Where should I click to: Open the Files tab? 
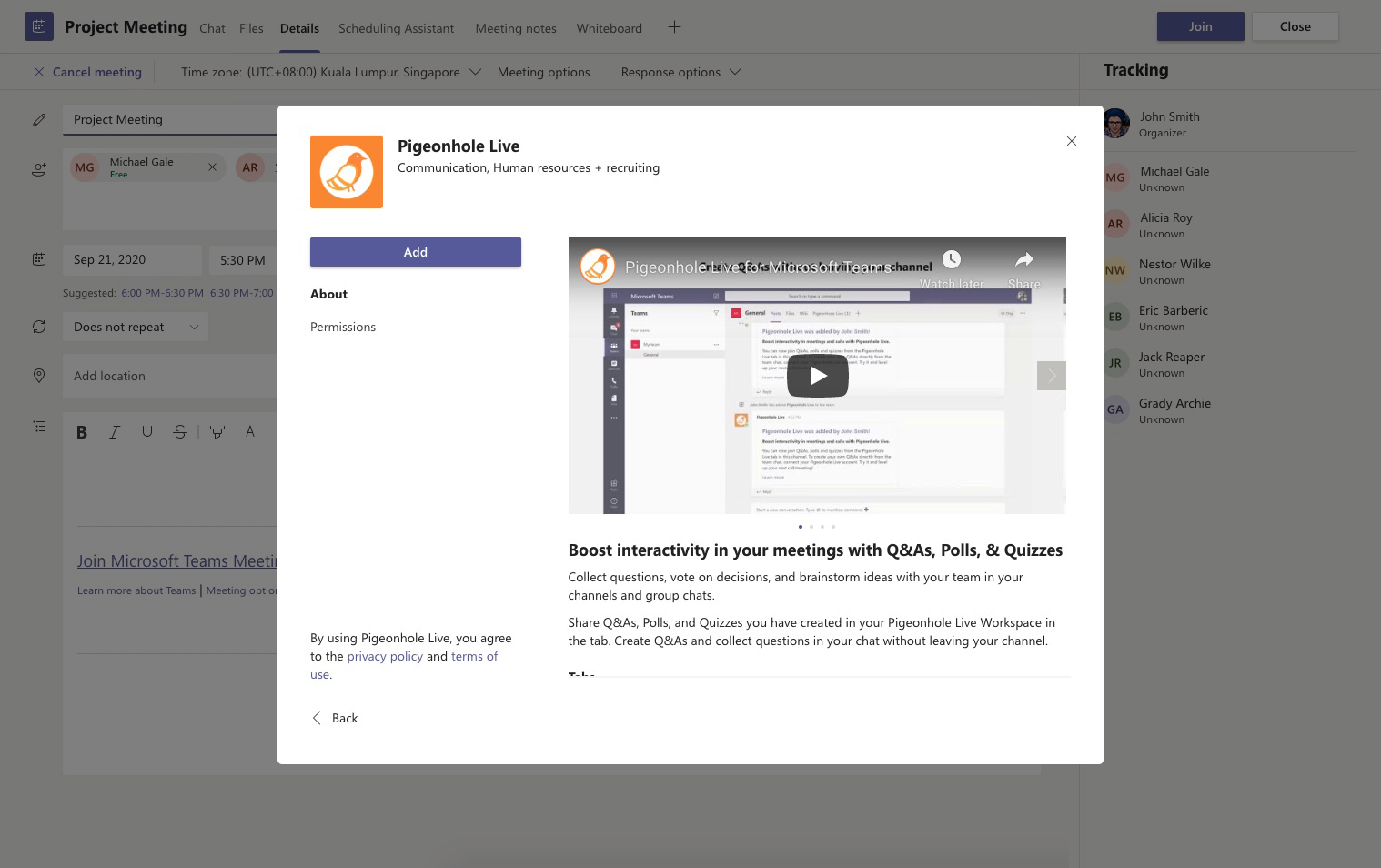[251, 28]
